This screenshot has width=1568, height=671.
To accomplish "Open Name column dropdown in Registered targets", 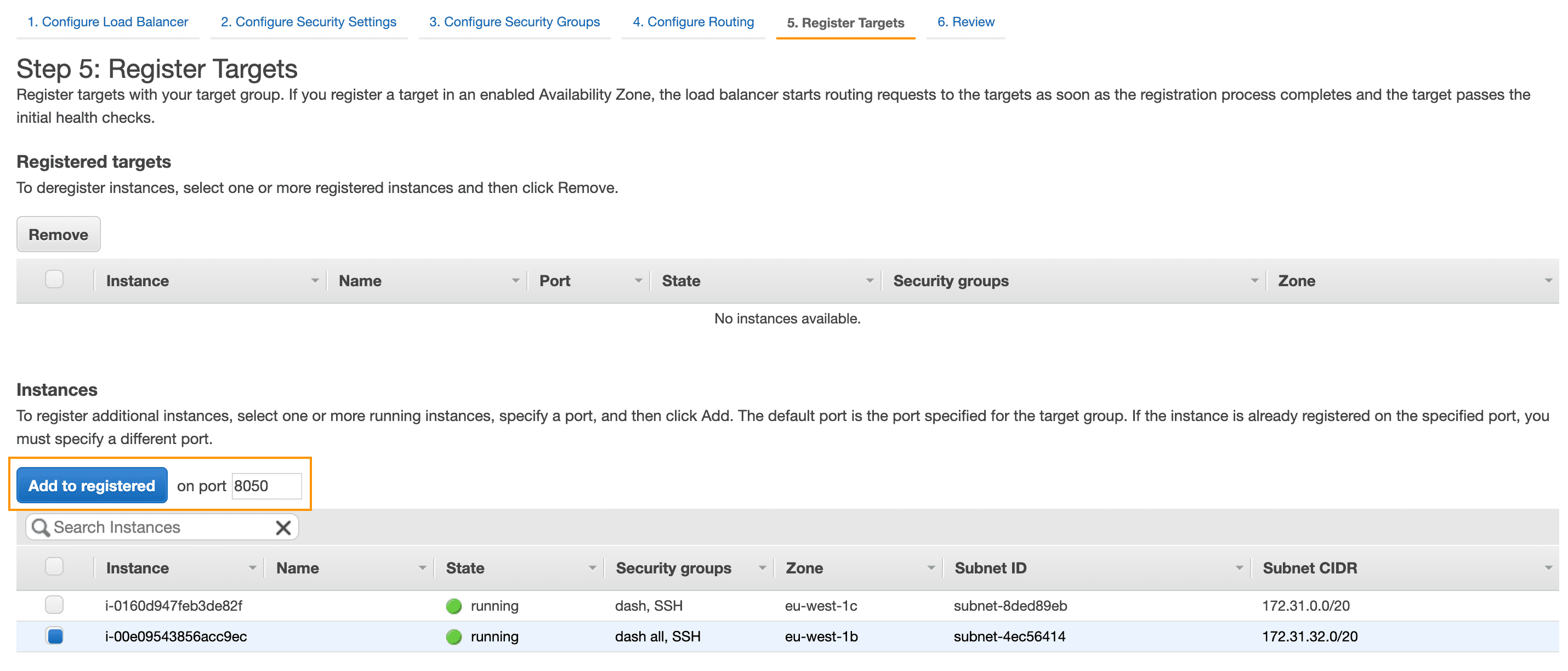I will (x=515, y=281).
